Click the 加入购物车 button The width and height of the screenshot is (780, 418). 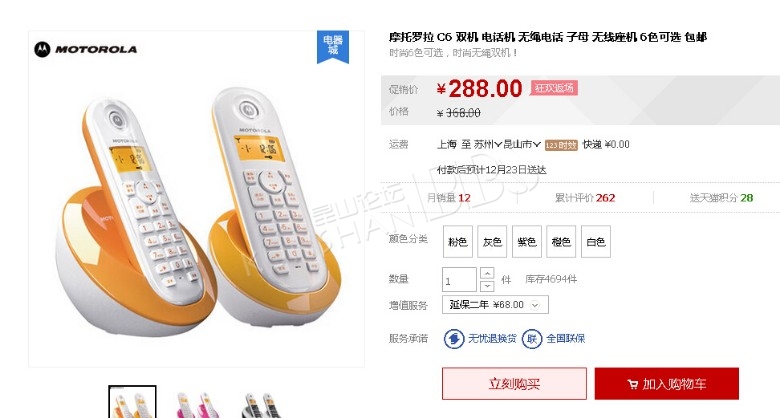click(x=667, y=384)
